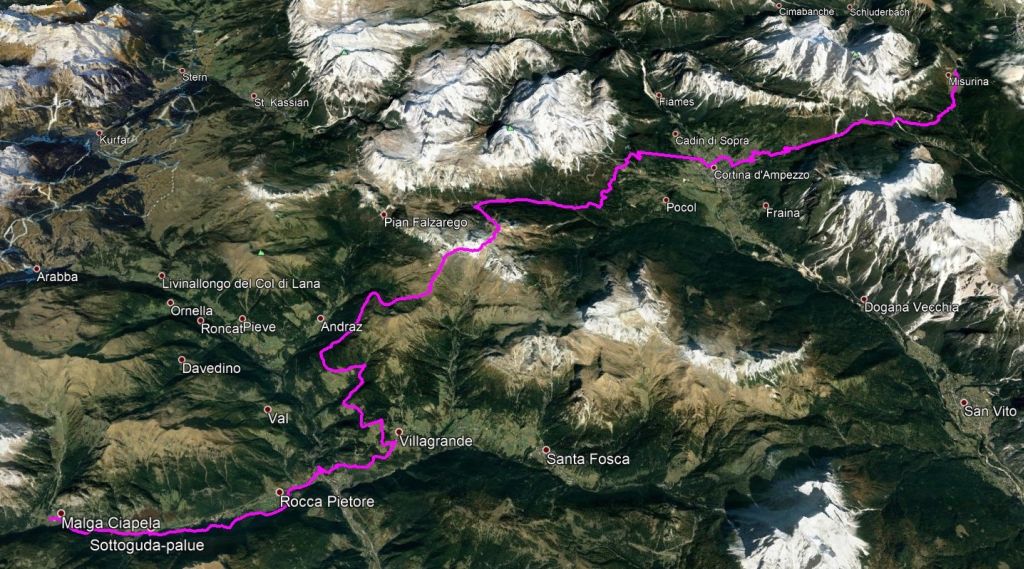The height and width of the screenshot is (569, 1024).
Task: Select the Malga Ciapela marker
Action: pyautogui.click(x=61, y=513)
